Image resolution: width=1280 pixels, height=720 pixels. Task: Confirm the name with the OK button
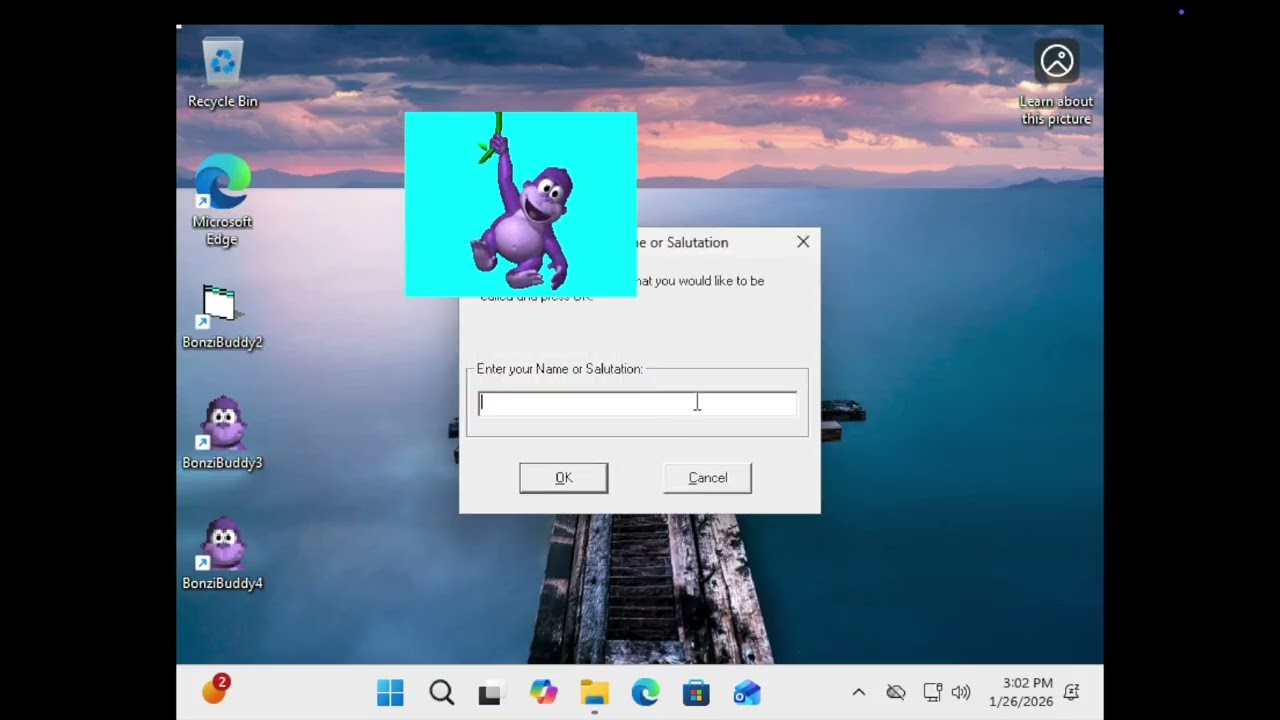563,478
